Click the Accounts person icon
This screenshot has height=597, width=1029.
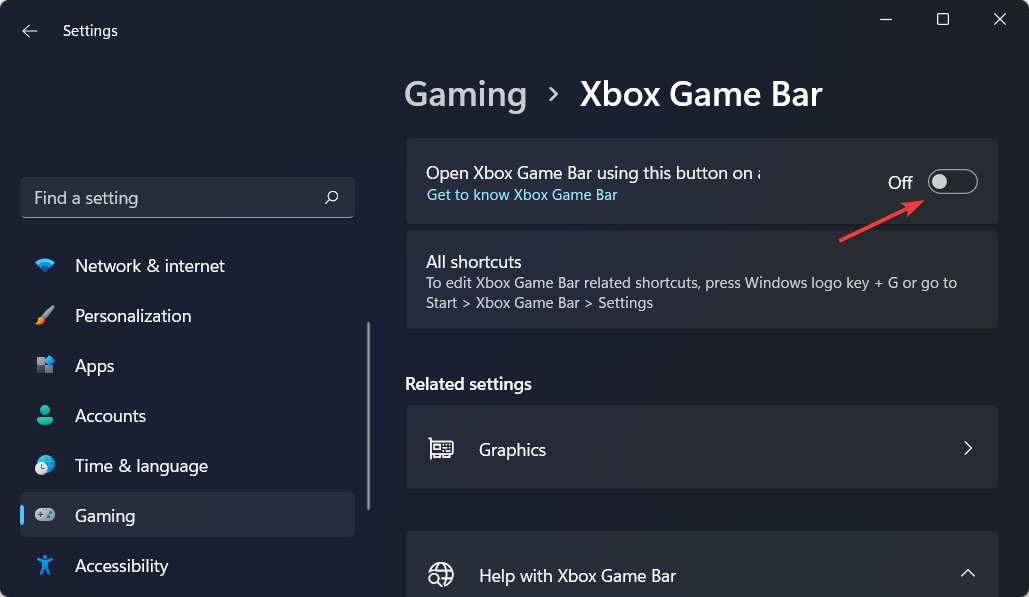[45, 415]
